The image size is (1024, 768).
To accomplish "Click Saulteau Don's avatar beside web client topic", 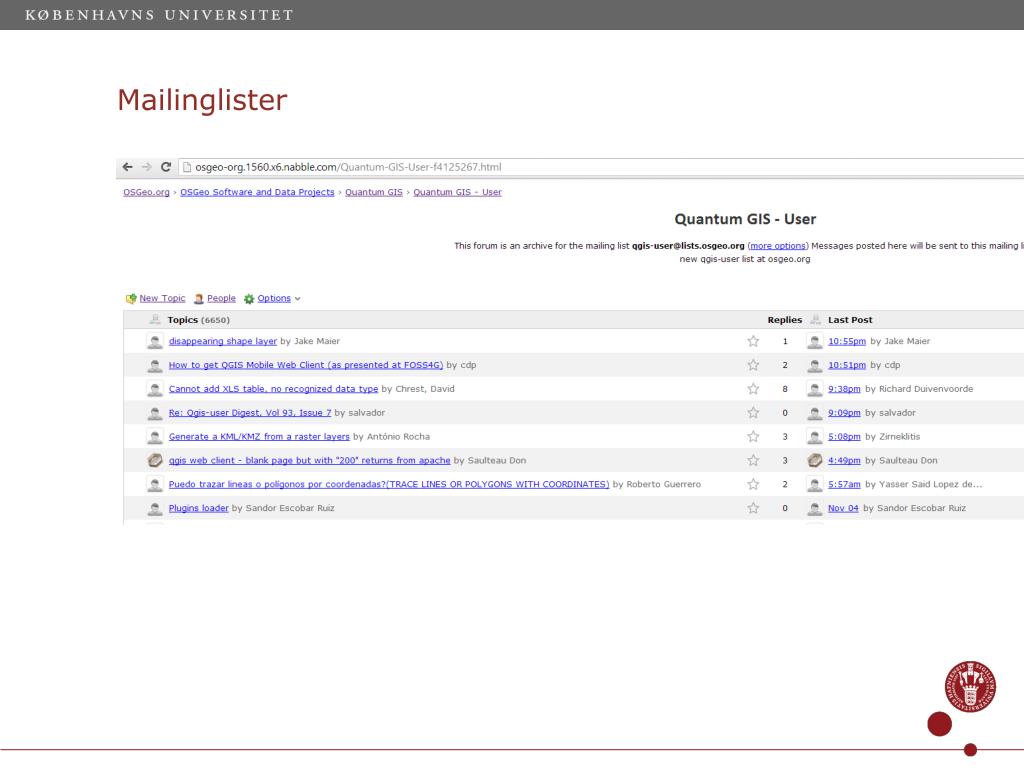I will click(155, 460).
